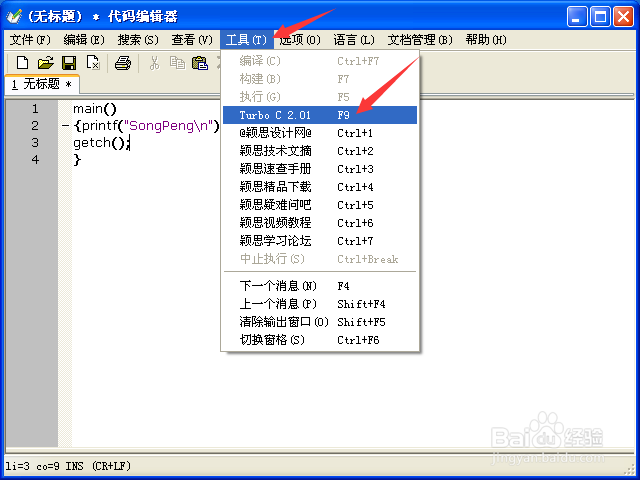Viewport: 640px width, 480px height.
Task: Click the Save floppy disk icon
Action: pyautogui.click(x=69, y=63)
